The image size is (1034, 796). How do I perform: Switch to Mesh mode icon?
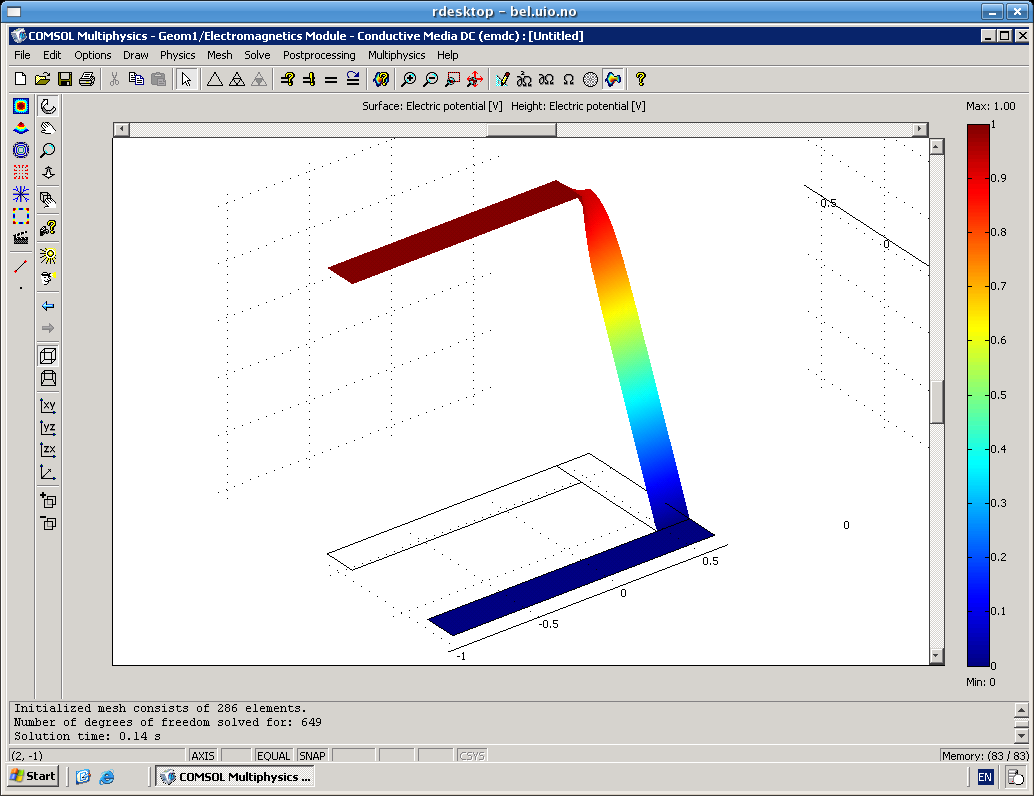click(x=591, y=79)
